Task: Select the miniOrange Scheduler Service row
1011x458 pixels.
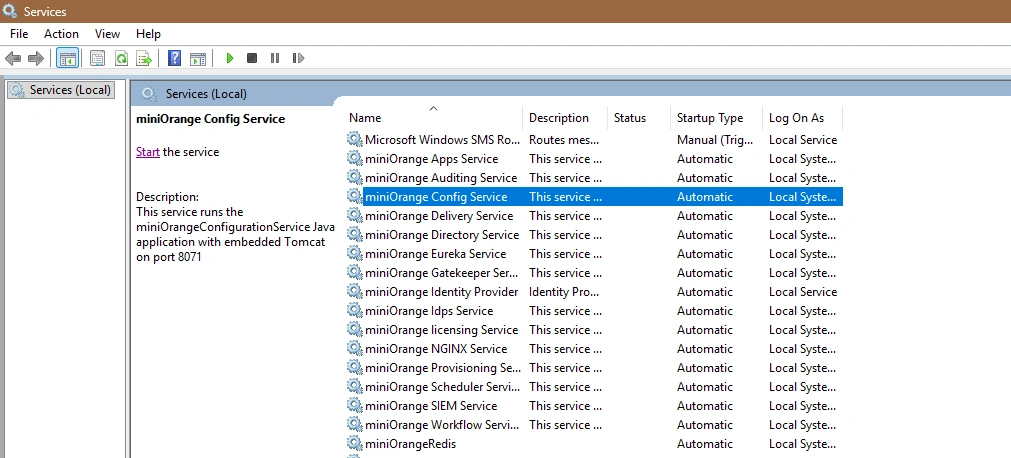Action: 594,386
